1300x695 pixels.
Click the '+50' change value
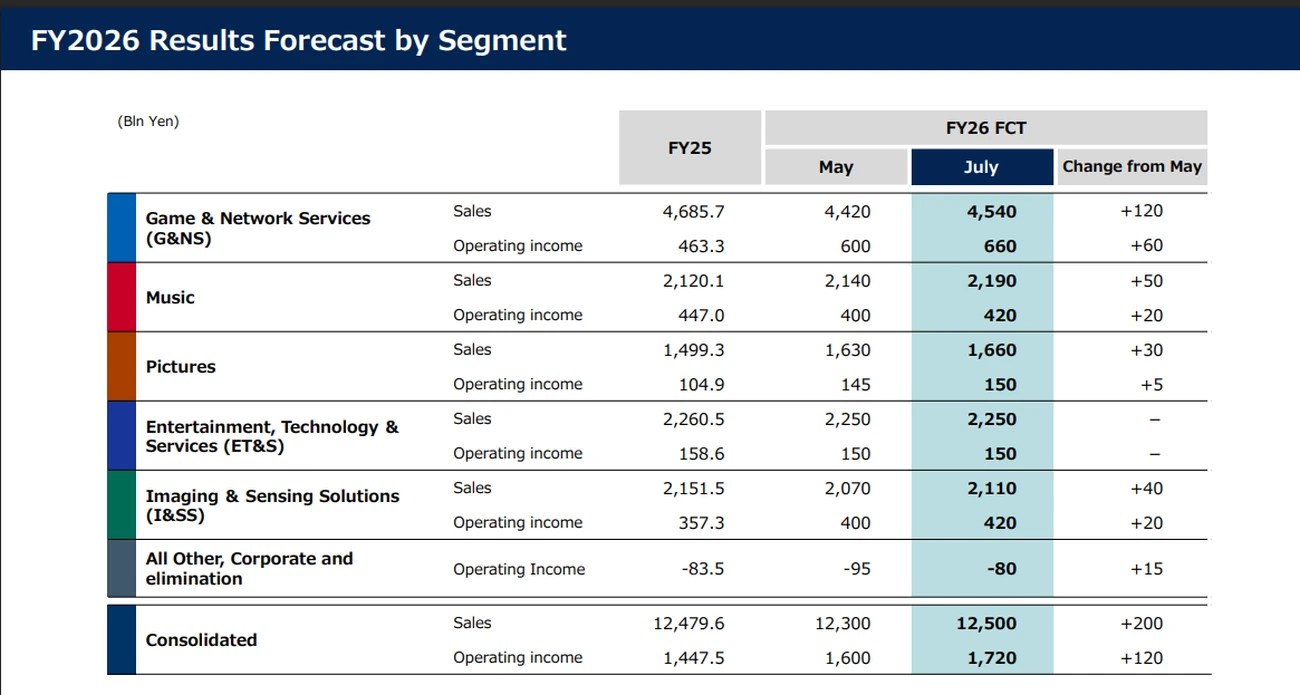pos(1146,281)
